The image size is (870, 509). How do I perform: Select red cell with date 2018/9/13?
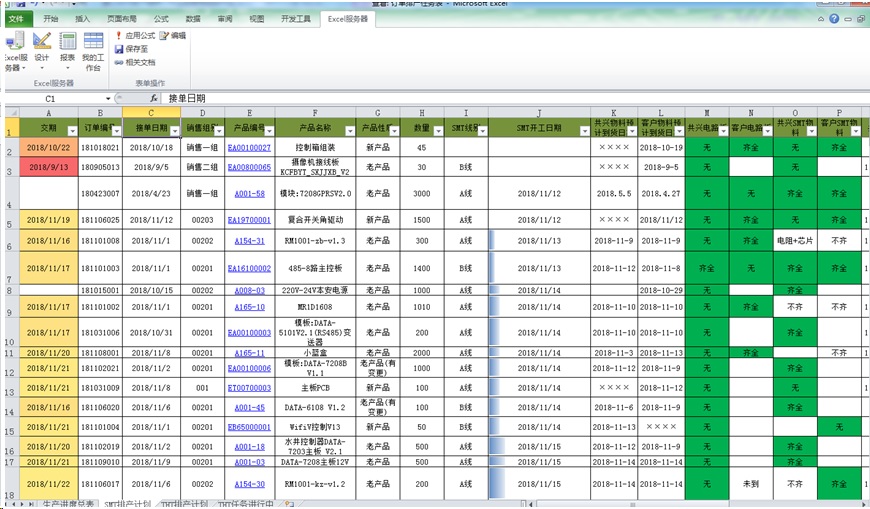pos(48,168)
